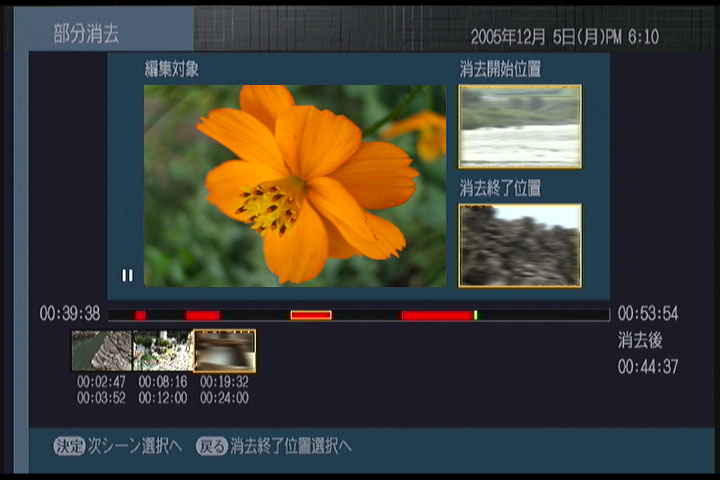Click the first small red timeline segment
This screenshot has height=480, width=720.
coord(140,315)
